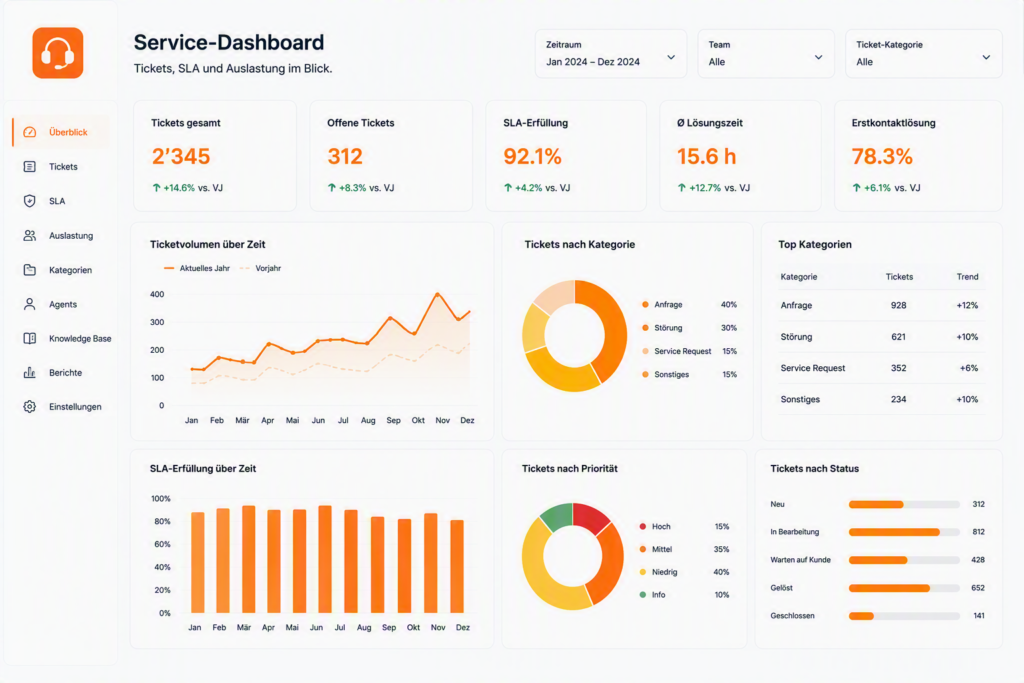The width and height of the screenshot is (1024, 683).
Task: Toggle Hoch priority legend entry
Action: pos(684,526)
